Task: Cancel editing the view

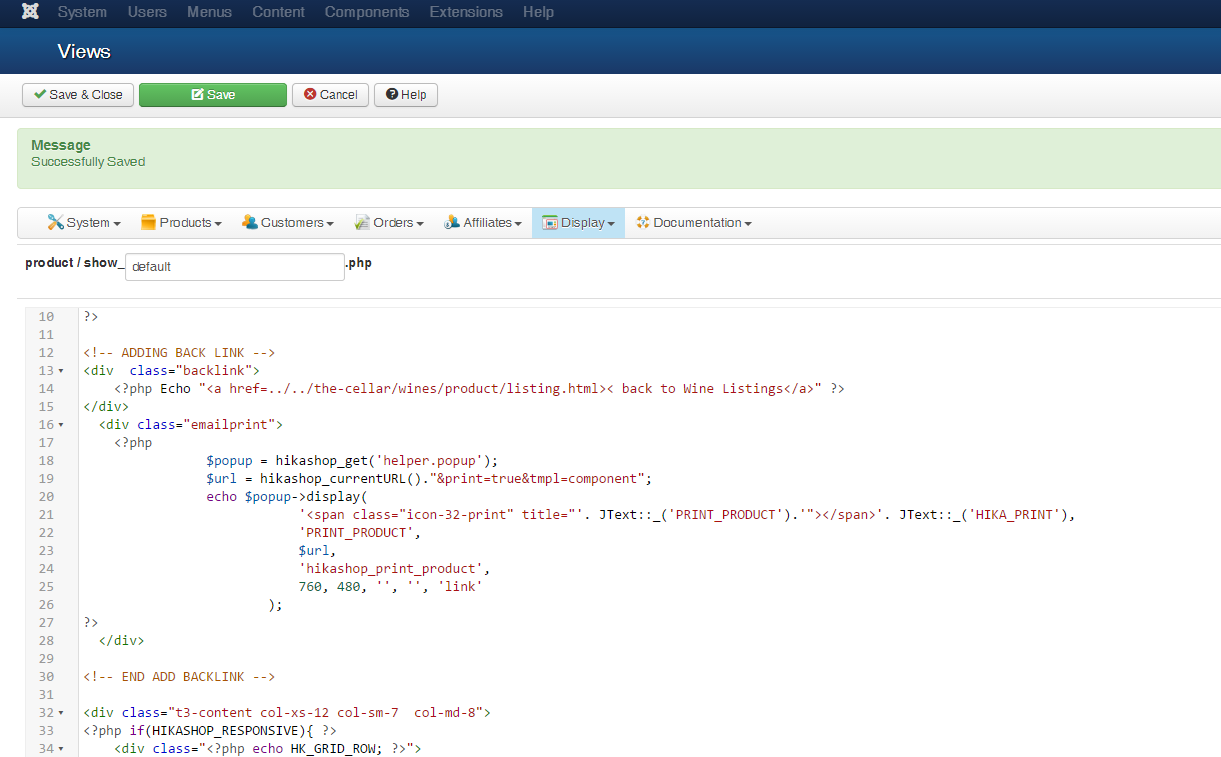Action: pos(331,95)
